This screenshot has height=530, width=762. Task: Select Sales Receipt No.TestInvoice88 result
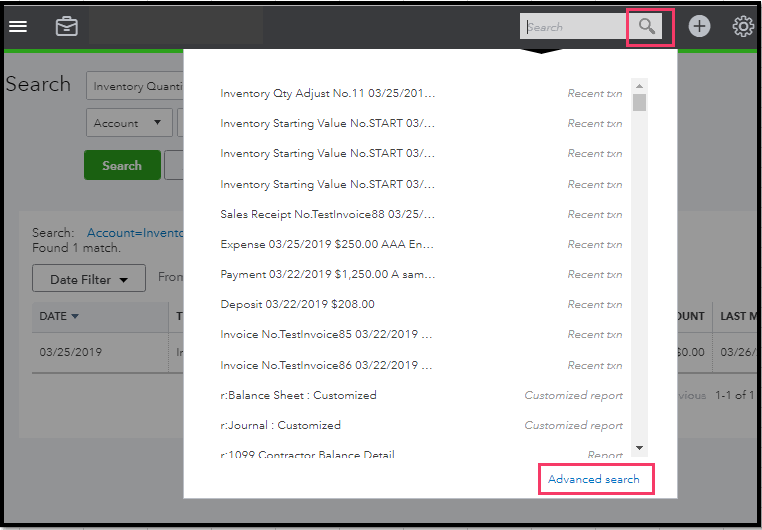click(421, 214)
